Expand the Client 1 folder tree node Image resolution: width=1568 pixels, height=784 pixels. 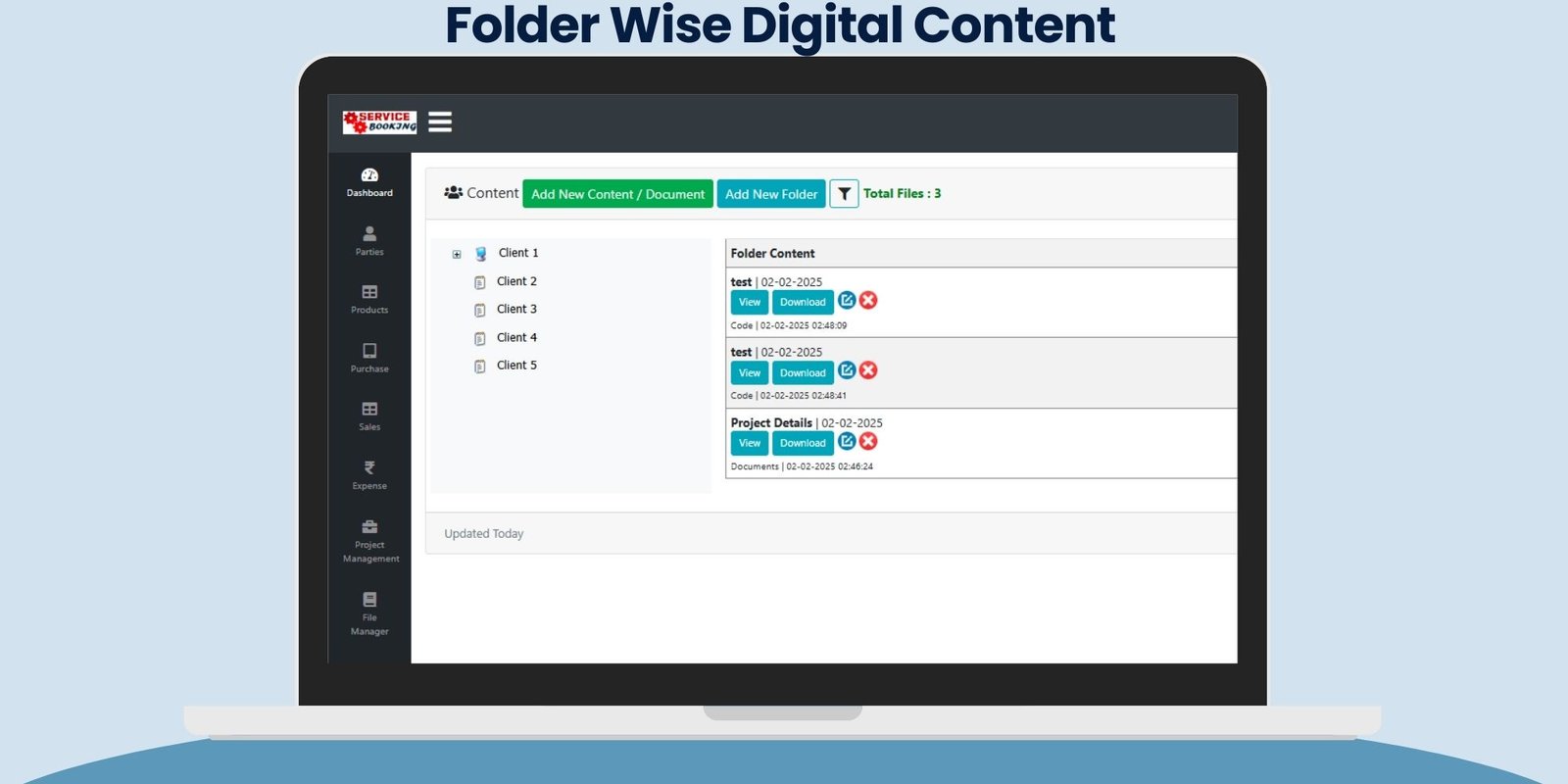pyautogui.click(x=457, y=254)
